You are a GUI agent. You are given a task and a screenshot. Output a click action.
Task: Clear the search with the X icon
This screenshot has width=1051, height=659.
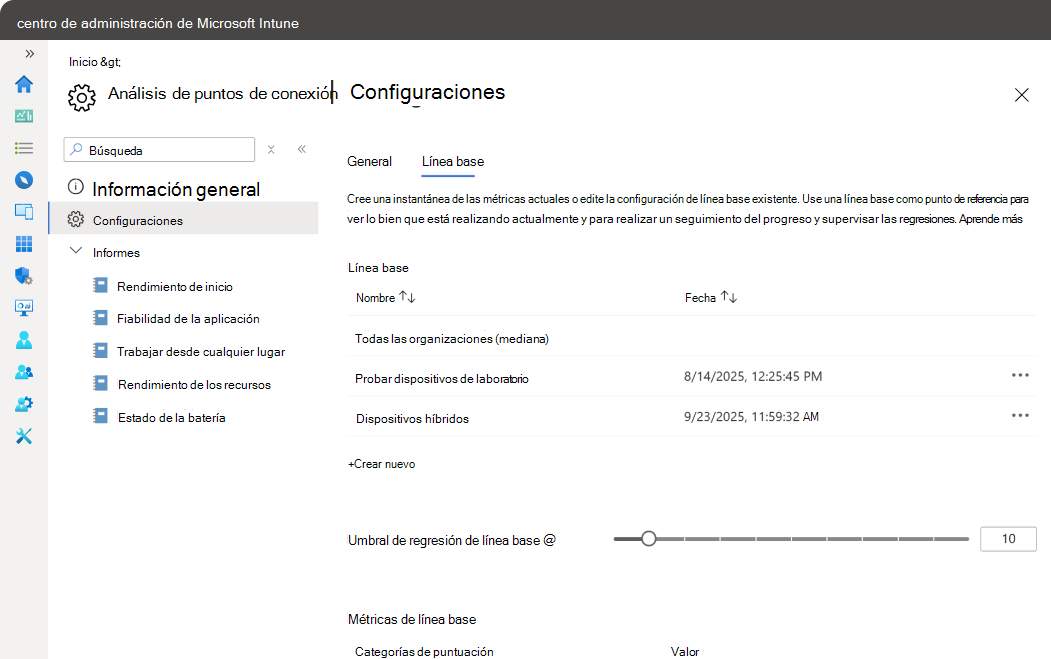click(x=271, y=149)
